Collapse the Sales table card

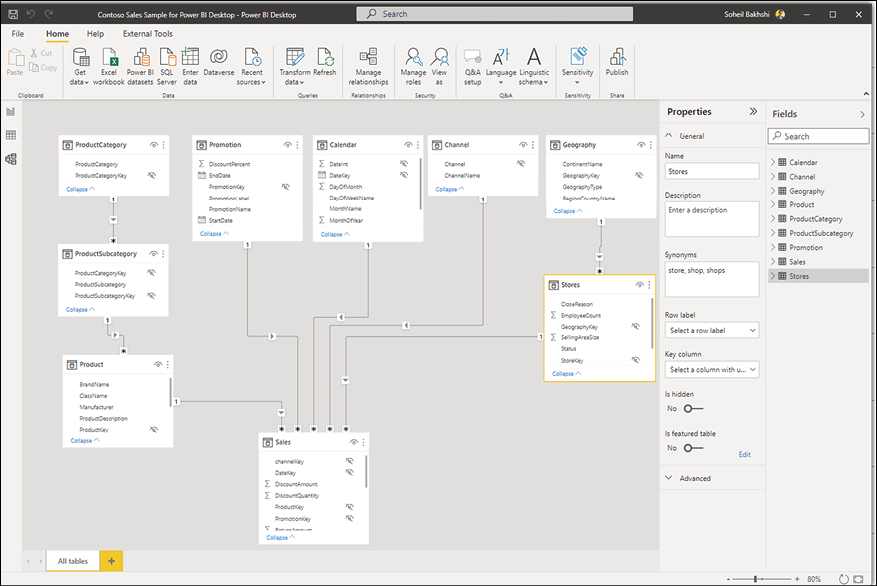coord(281,537)
